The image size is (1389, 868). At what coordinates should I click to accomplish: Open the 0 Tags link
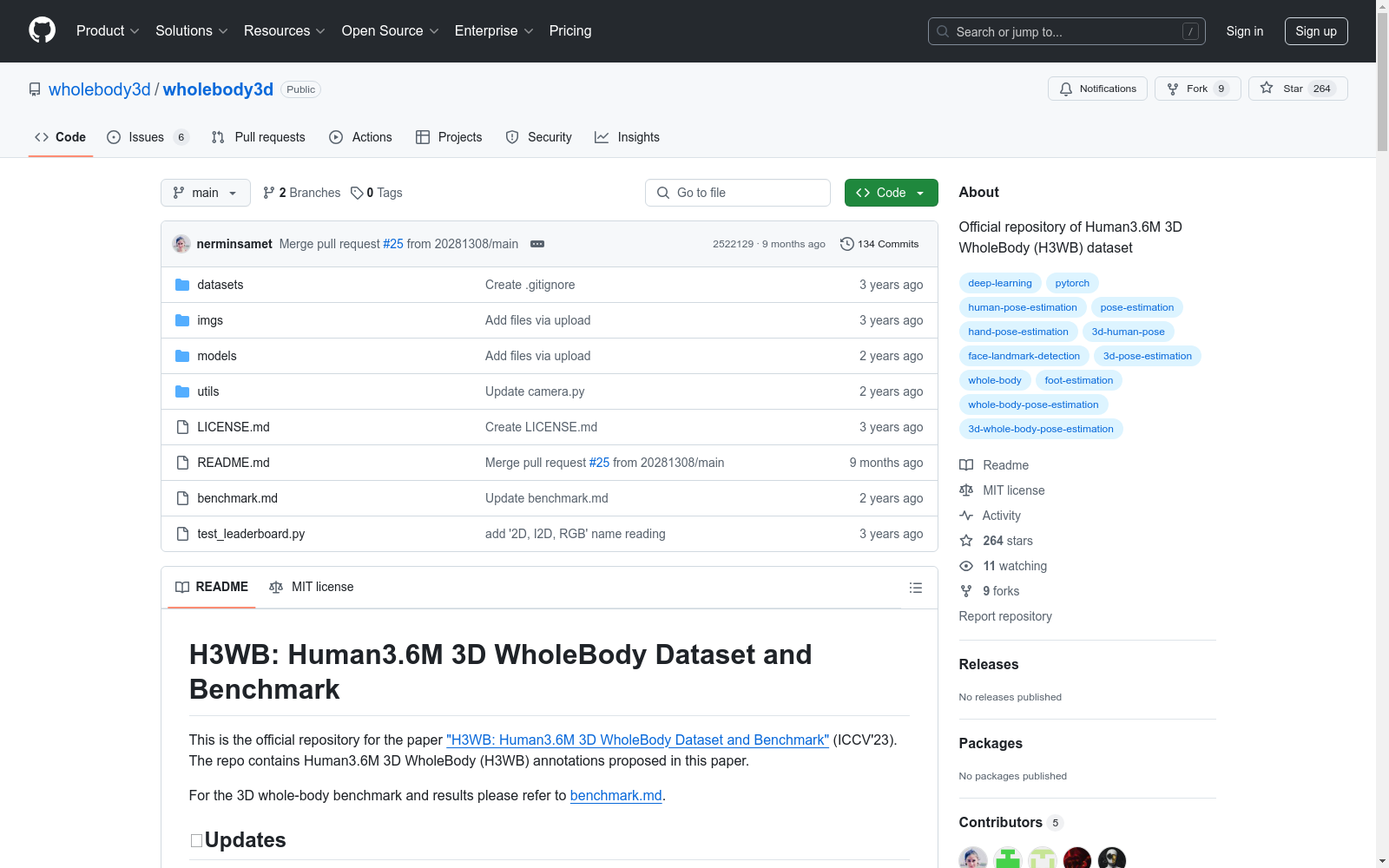pyautogui.click(x=377, y=193)
